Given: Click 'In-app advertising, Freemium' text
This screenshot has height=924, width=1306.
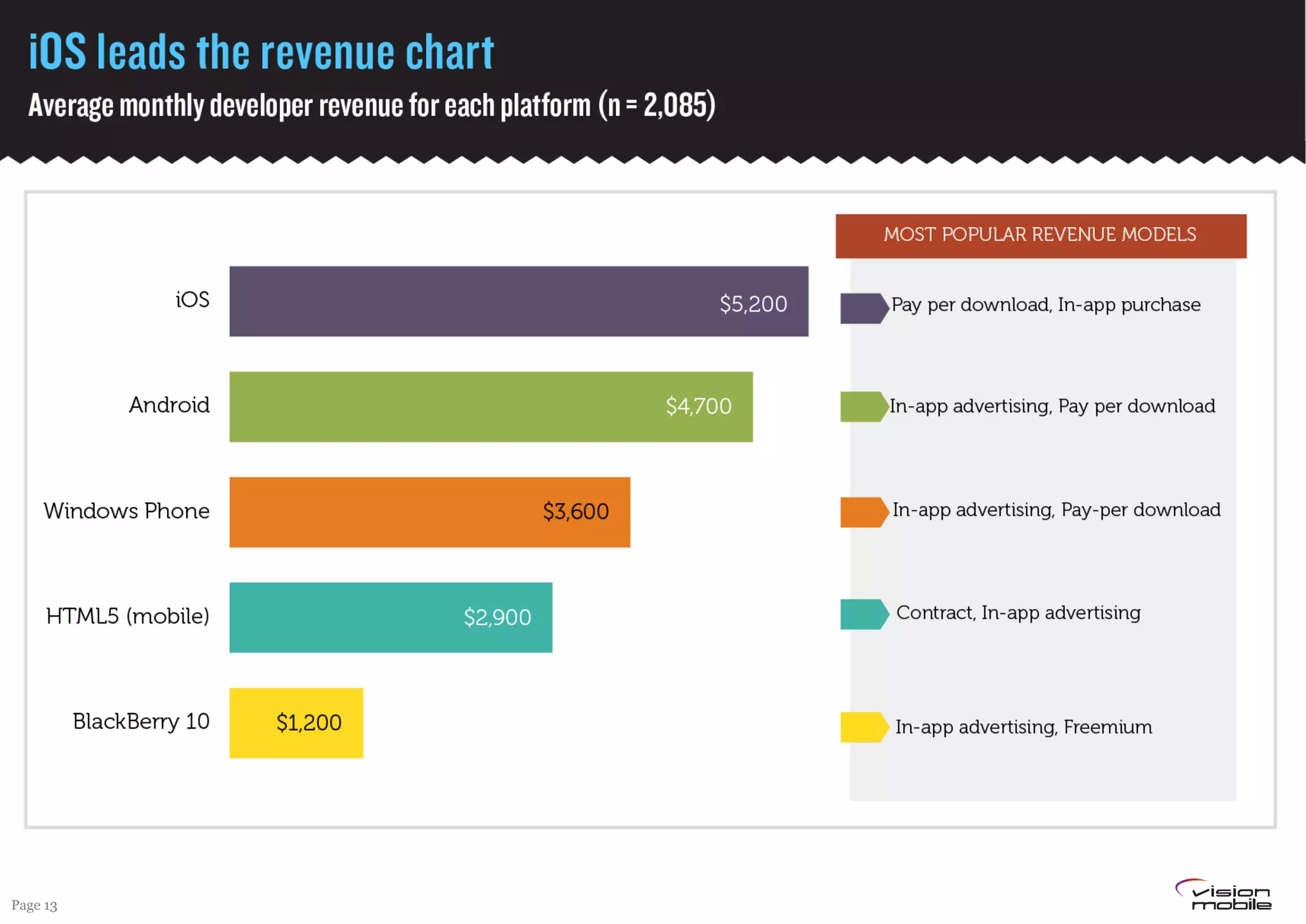Looking at the screenshot, I should pyautogui.click(x=1023, y=727).
